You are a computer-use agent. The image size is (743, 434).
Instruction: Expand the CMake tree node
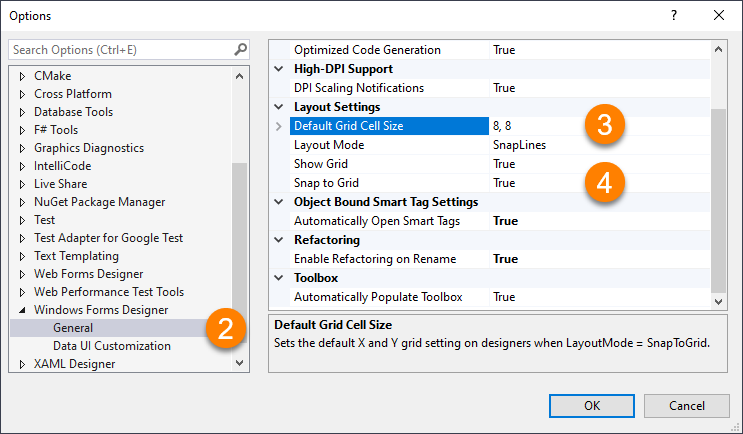tap(23, 76)
